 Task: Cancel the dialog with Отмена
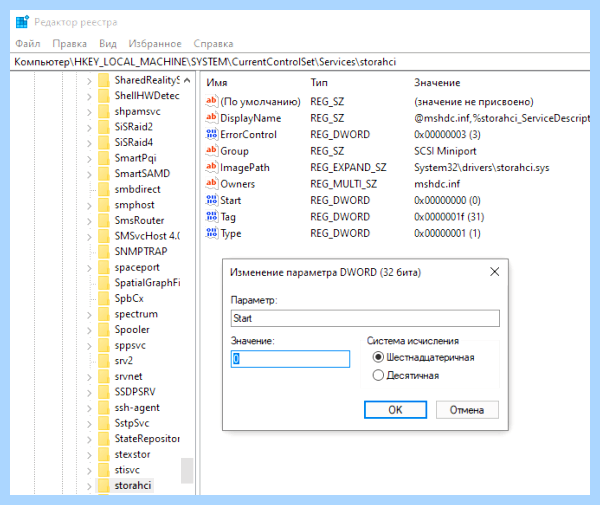click(467, 410)
